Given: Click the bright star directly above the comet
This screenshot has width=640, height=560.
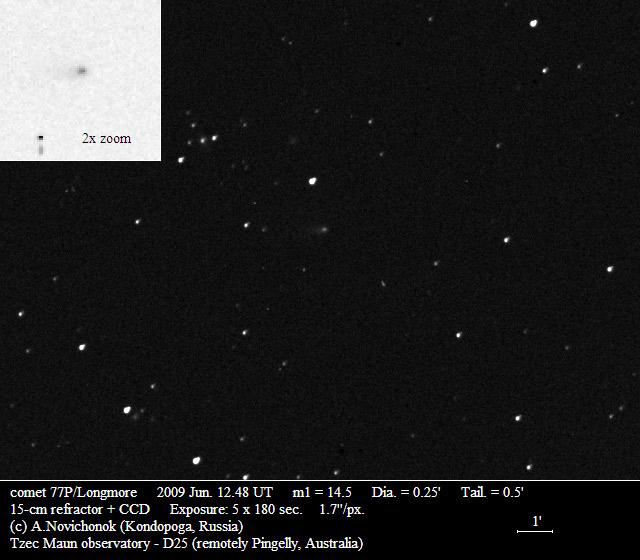Looking at the screenshot, I should tap(313, 181).
